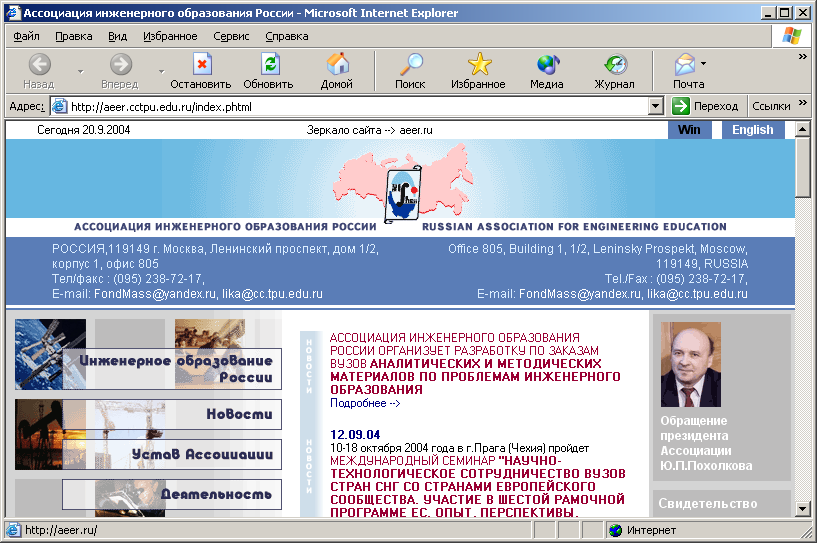
Task: Click the 12.09.04 news date
Action: (x=355, y=435)
